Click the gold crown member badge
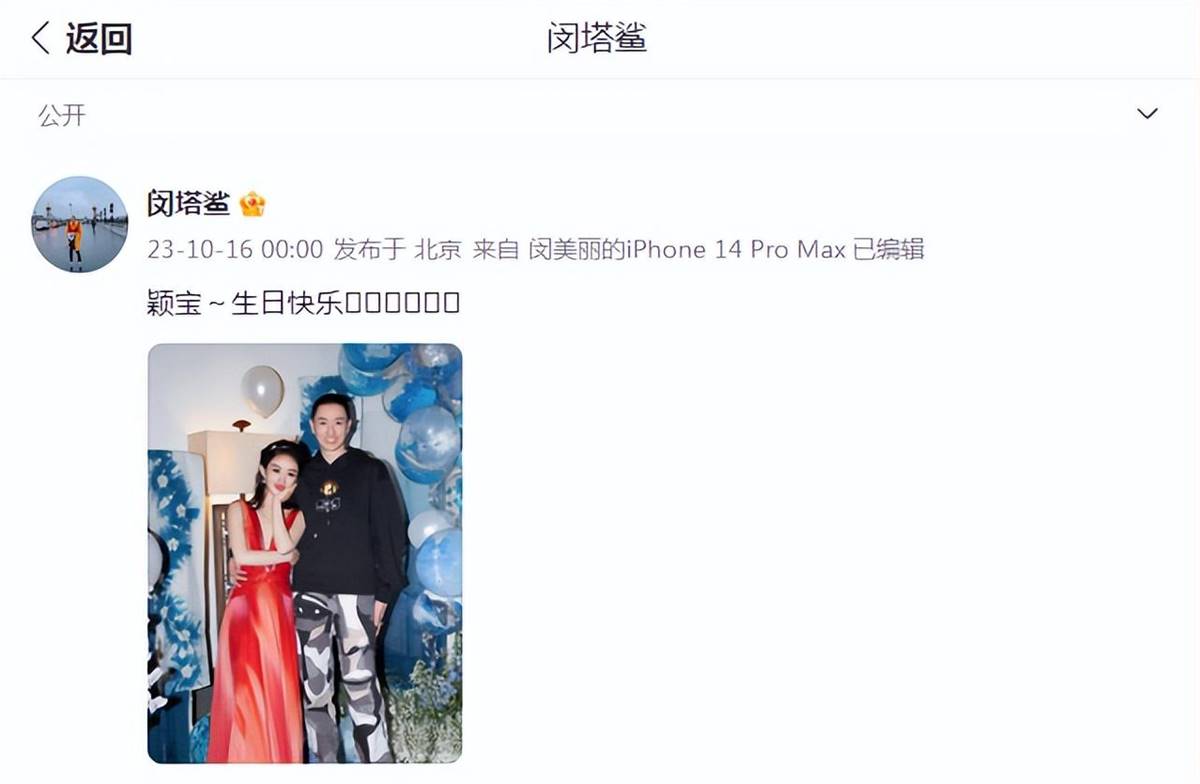 point(252,205)
